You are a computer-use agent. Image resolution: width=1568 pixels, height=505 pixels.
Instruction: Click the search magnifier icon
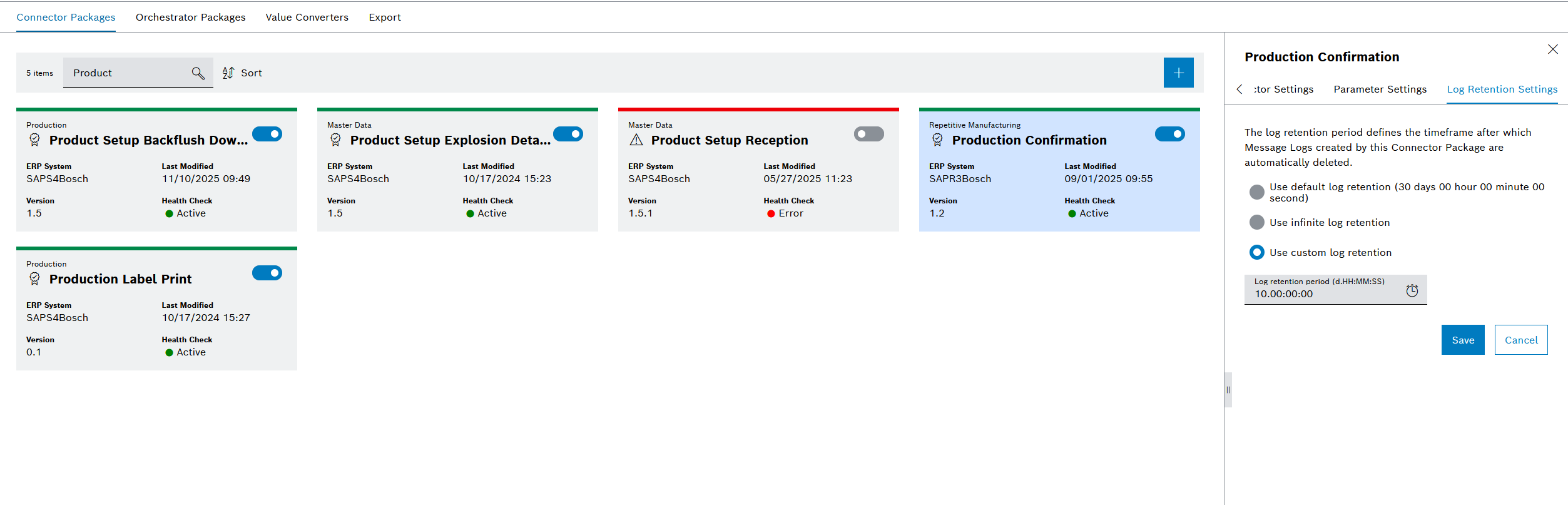click(x=198, y=73)
